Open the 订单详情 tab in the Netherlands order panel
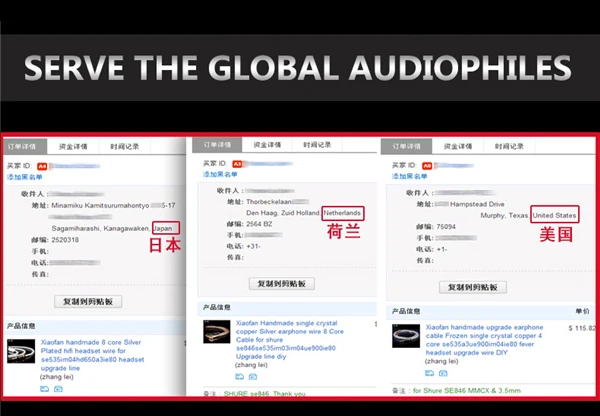 (217, 145)
